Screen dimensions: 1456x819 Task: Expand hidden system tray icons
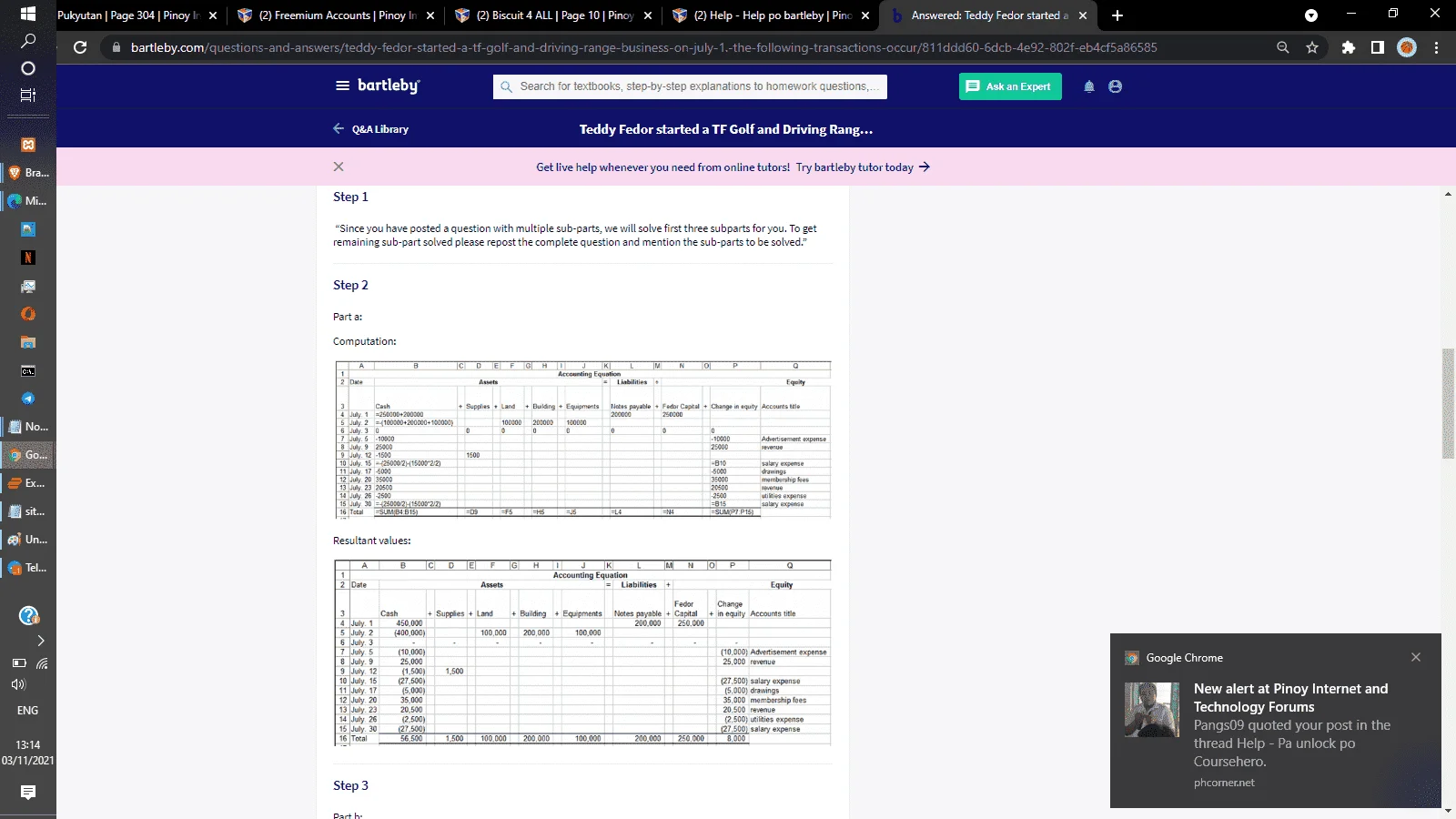(41, 641)
